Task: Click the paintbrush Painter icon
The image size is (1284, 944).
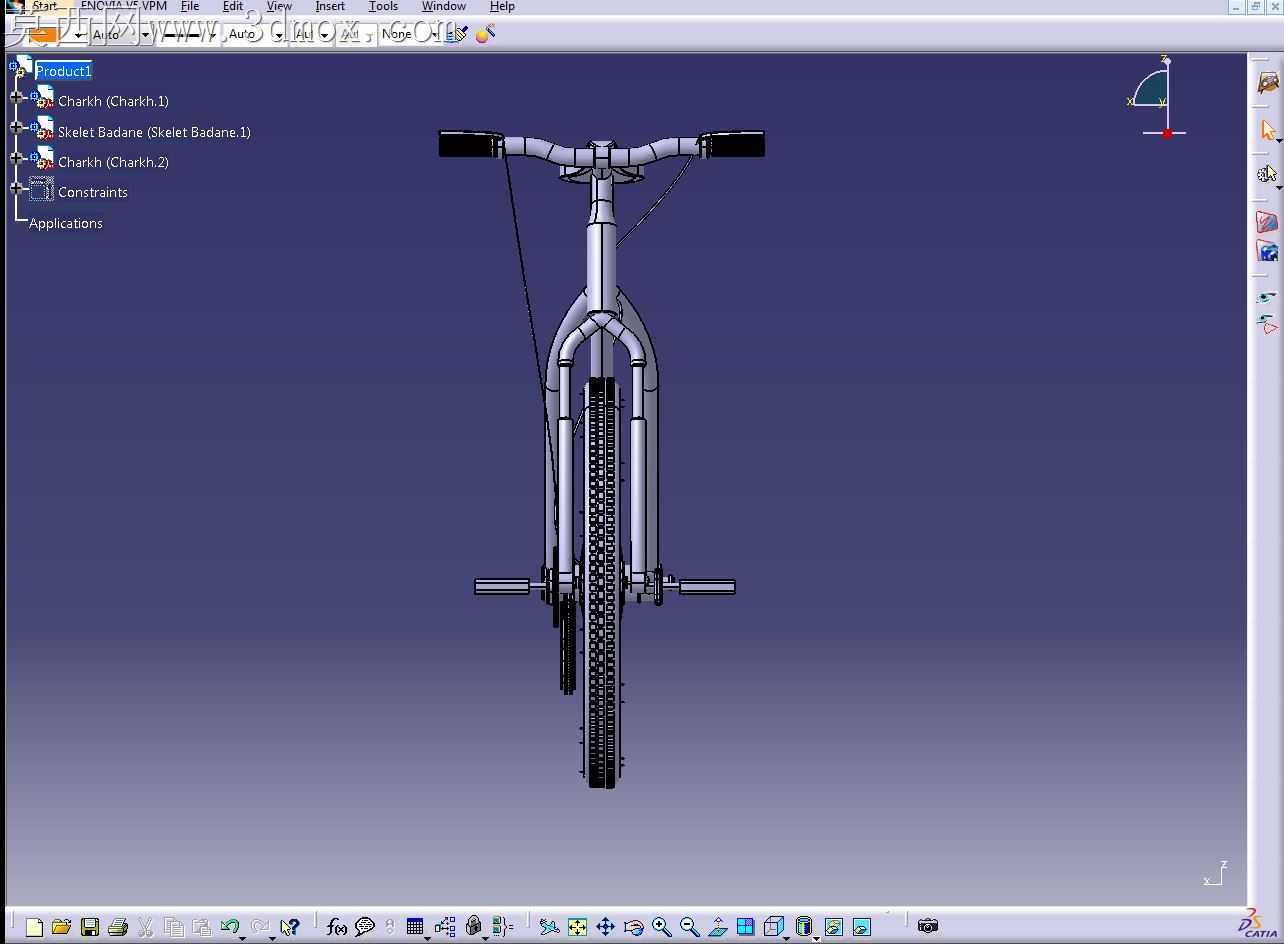Action: tap(457, 34)
